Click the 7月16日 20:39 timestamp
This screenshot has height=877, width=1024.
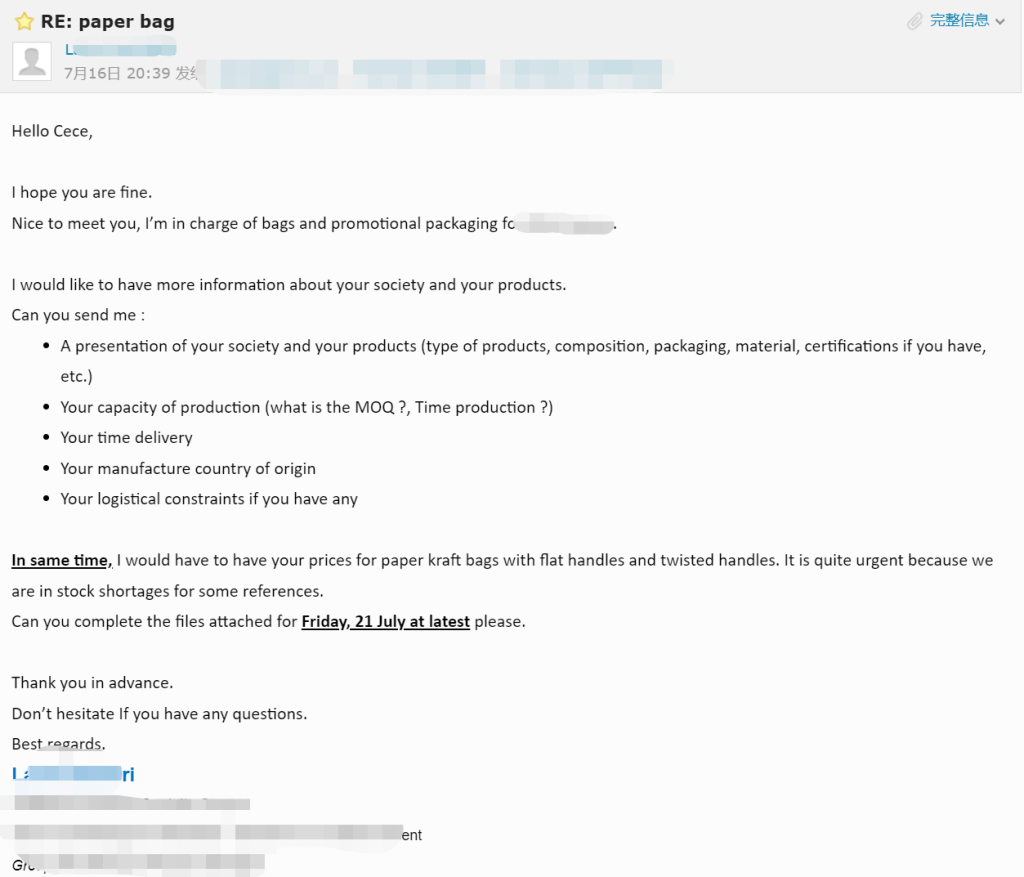117,73
